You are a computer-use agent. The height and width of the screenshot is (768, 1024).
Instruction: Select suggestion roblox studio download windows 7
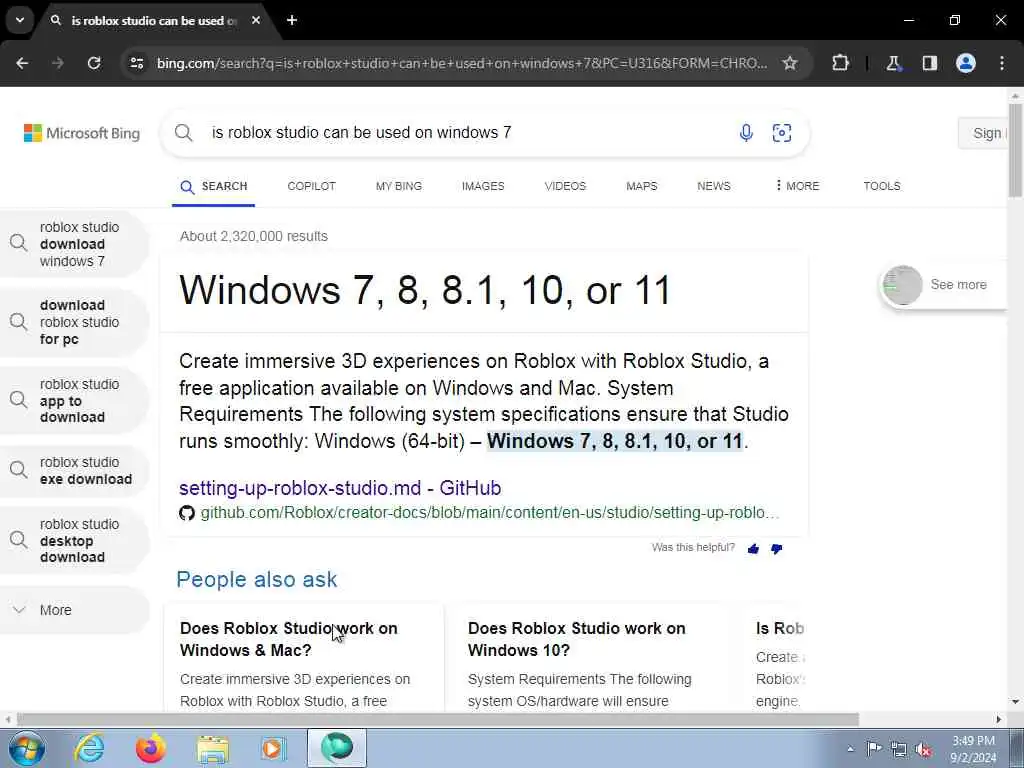(73, 244)
